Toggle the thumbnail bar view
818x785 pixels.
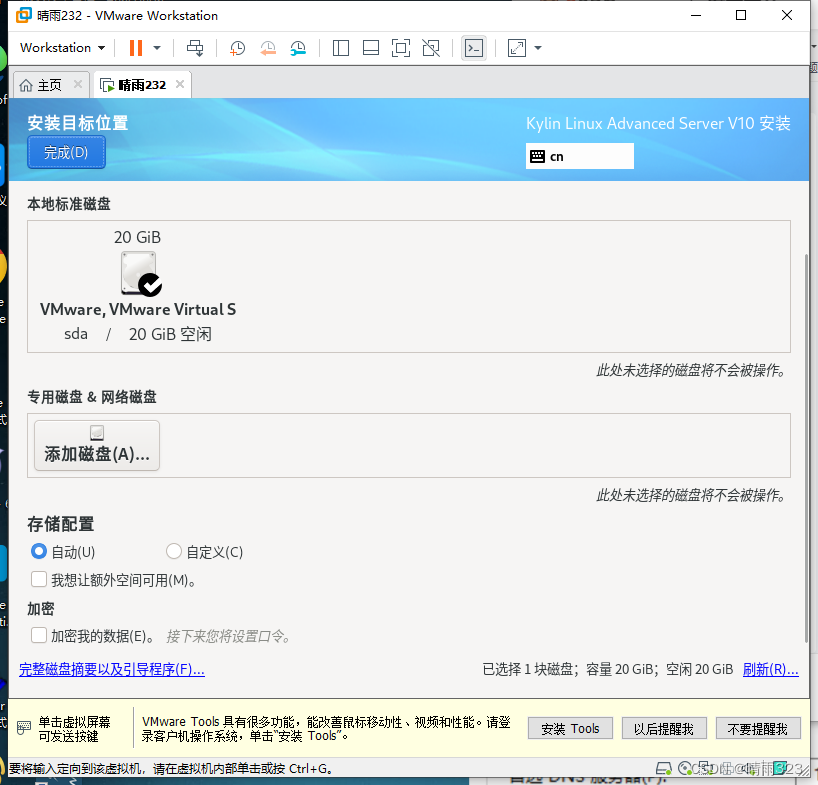pyautogui.click(x=371, y=48)
